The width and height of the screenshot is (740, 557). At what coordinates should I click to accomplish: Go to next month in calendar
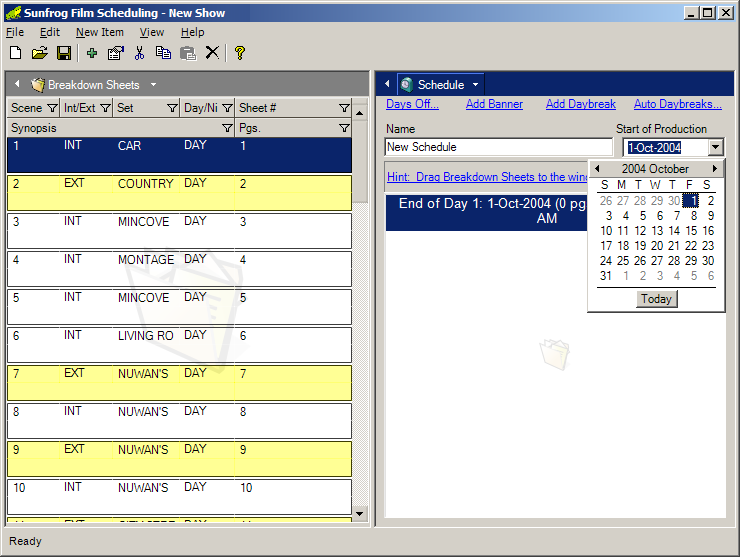tap(715, 169)
